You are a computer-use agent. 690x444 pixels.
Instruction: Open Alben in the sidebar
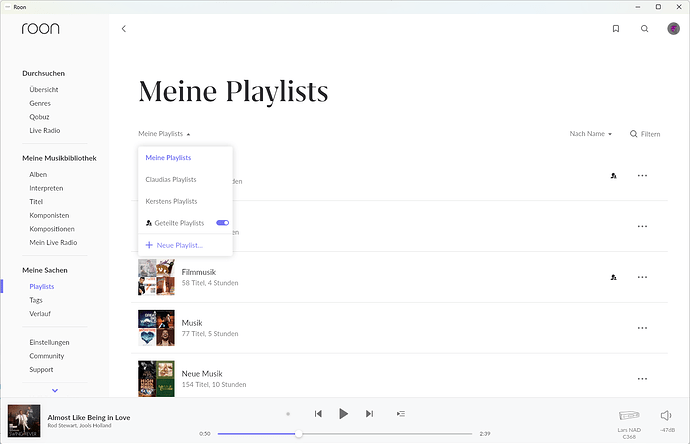[38, 174]
